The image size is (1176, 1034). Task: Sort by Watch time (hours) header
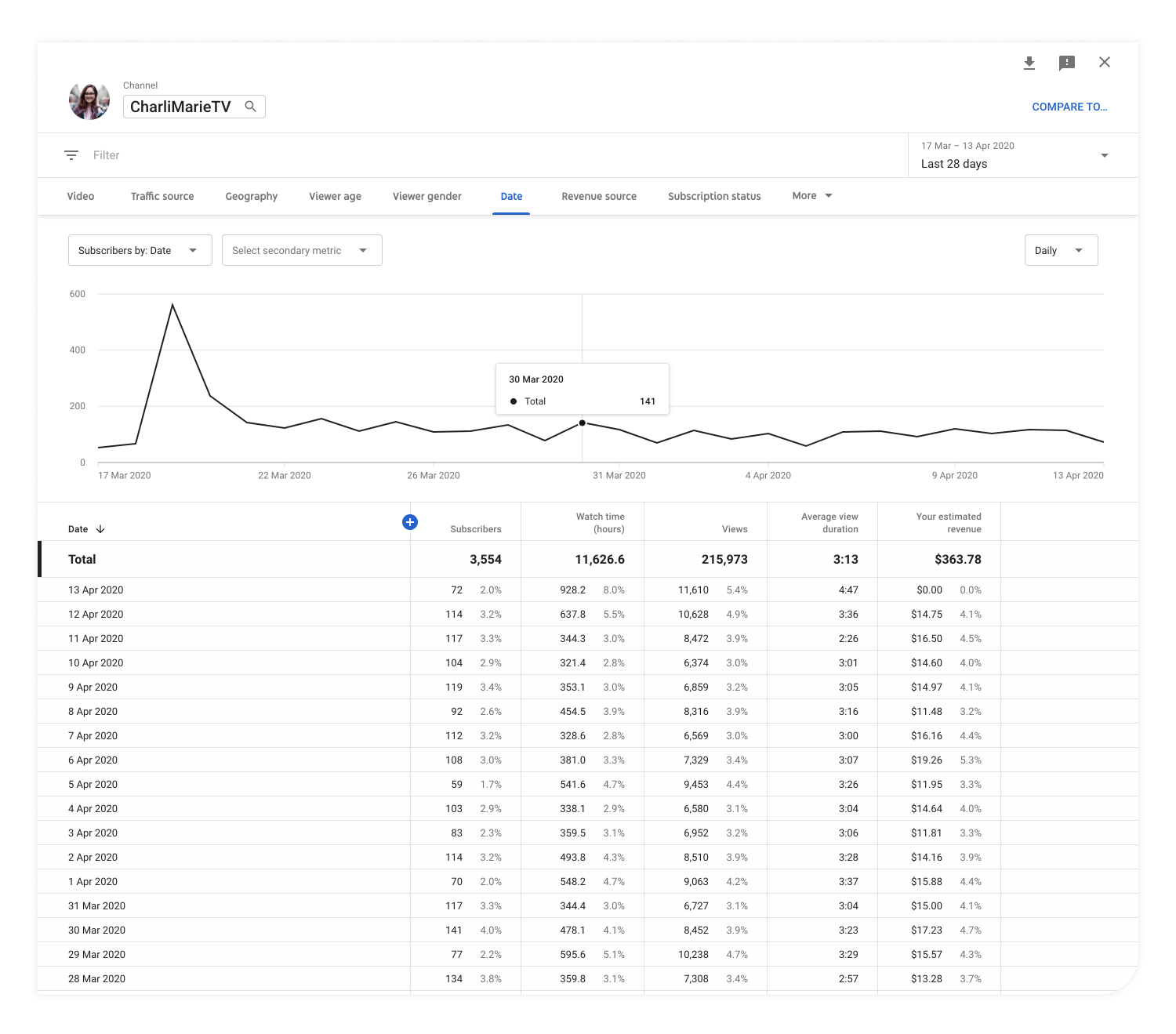tap(601, 523)
